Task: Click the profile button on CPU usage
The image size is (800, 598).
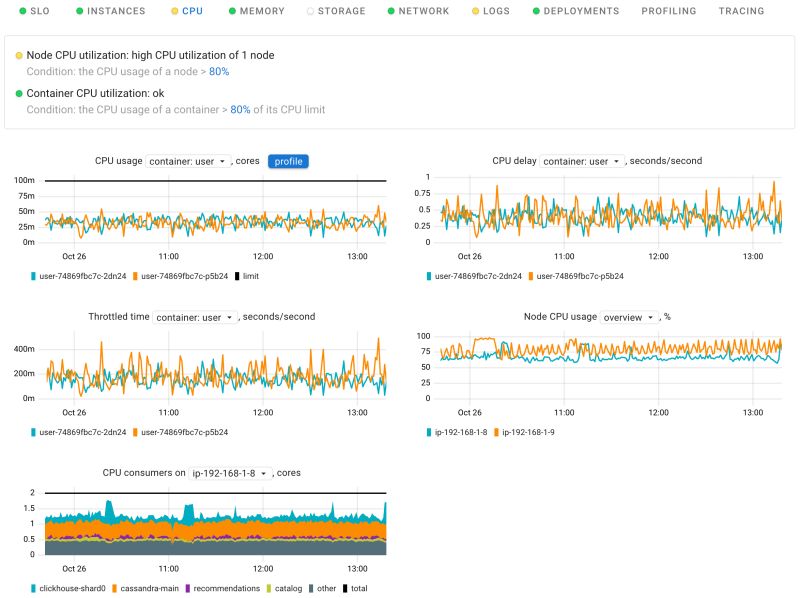Action: pos(287,160)
